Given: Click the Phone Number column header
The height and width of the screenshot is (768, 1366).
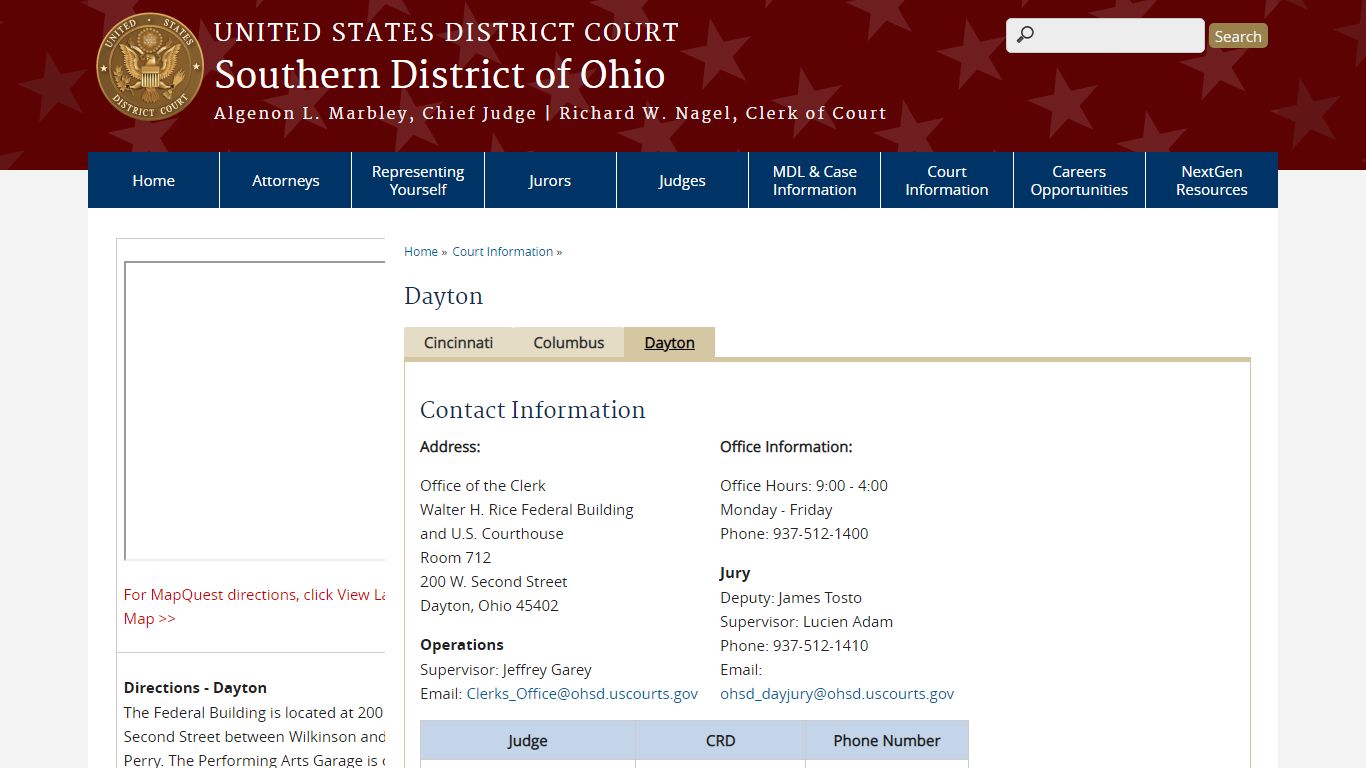Looking at the screenshot, I should point(887,740).
